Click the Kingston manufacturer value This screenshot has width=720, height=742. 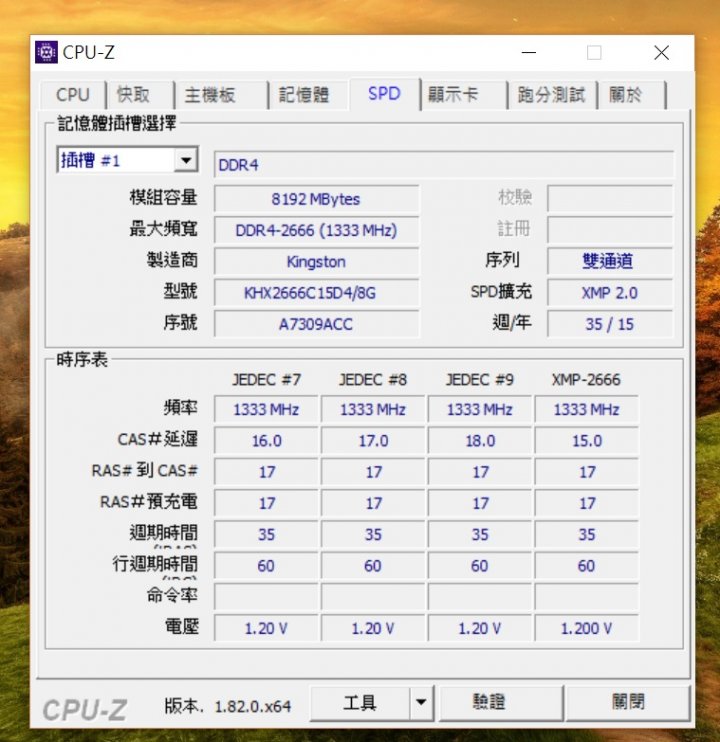[316, 262]
